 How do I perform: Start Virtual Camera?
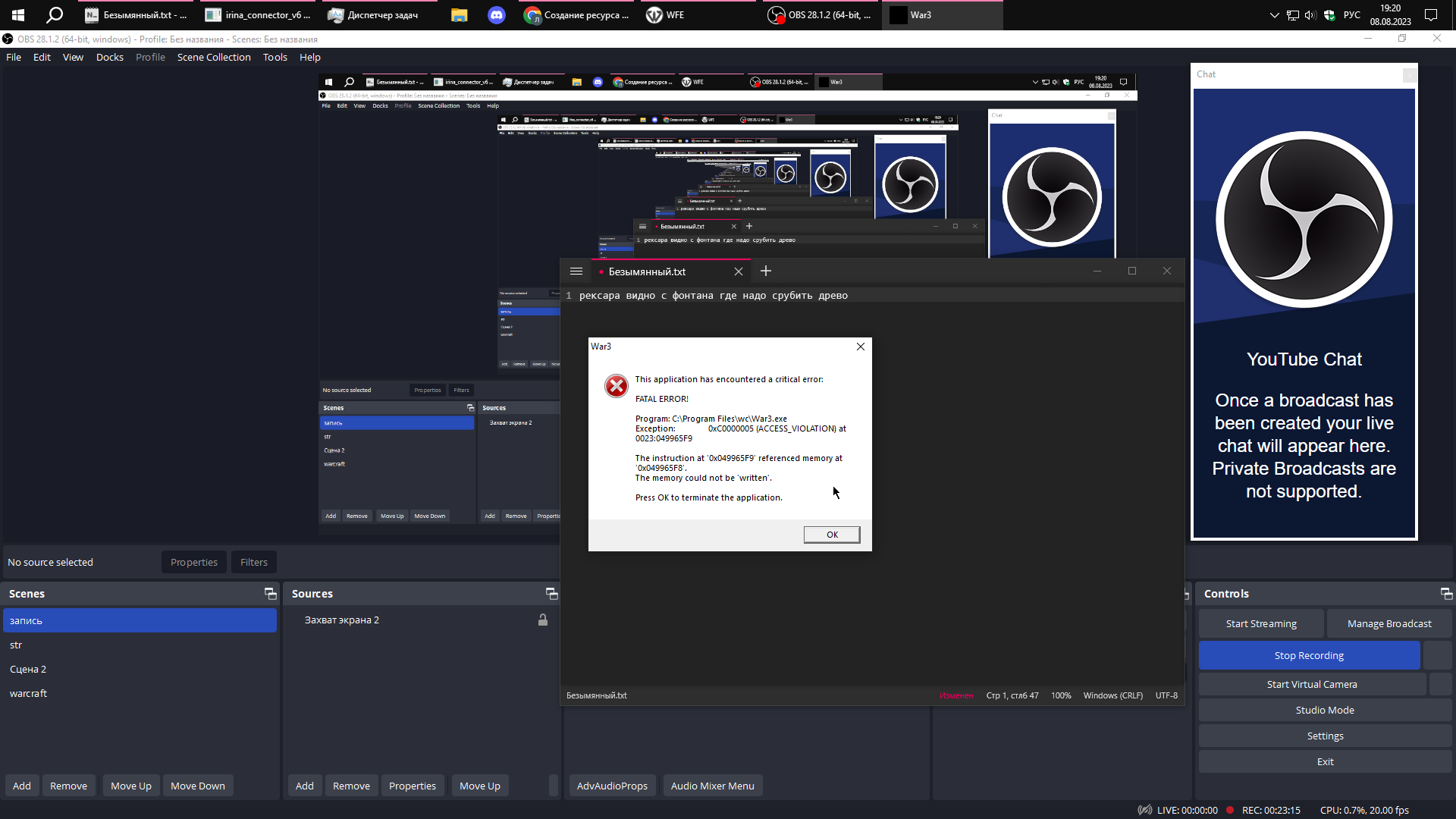tap(1312, 684)
